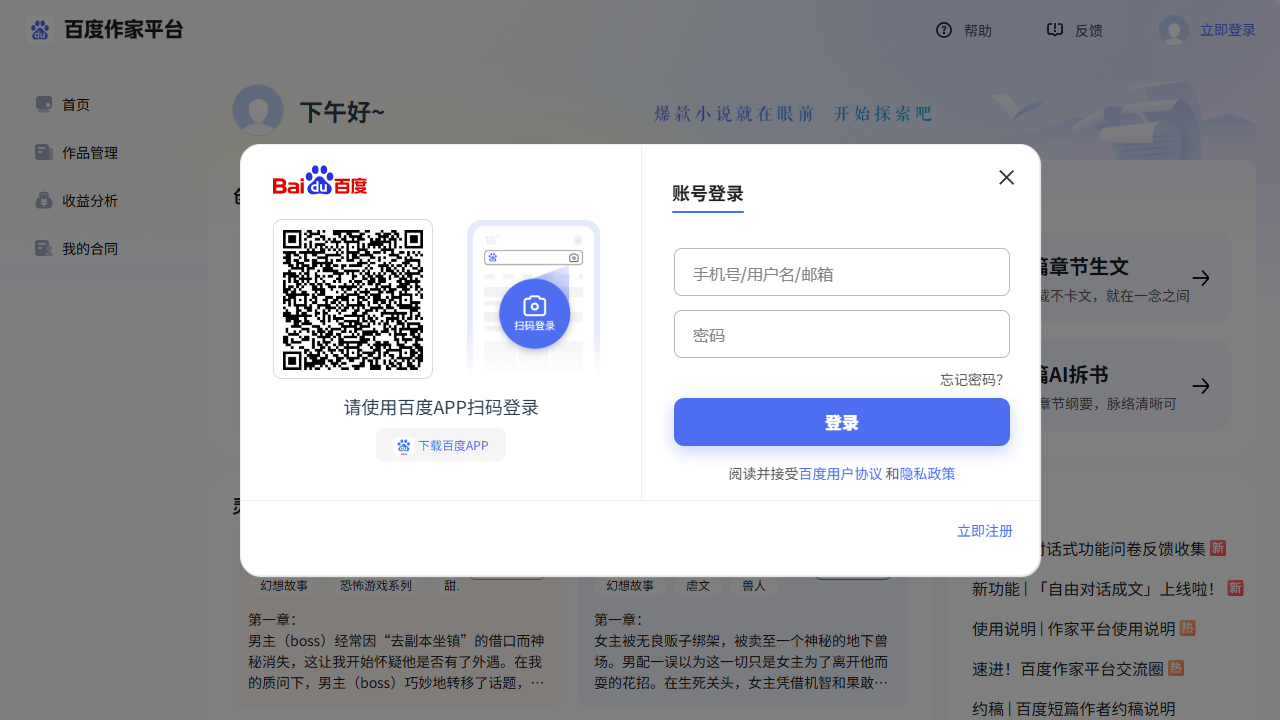Image resolution: width=1280 pixels, height=720 pixels.
Task: Focus the phone/username/email input field
Action: coord(841,273)
